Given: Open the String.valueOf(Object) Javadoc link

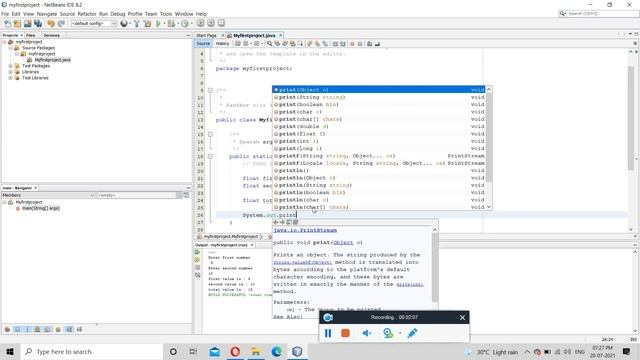Looking at the screenshot, I should 302,262.
